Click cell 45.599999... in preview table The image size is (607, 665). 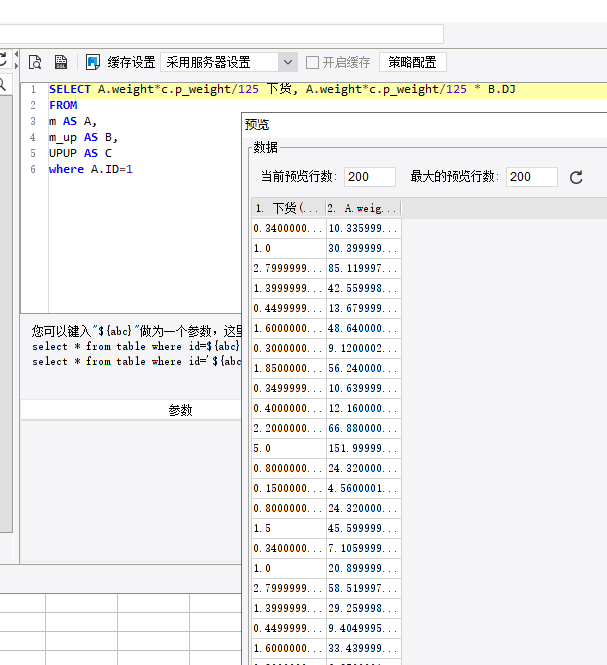coord(364,528)
